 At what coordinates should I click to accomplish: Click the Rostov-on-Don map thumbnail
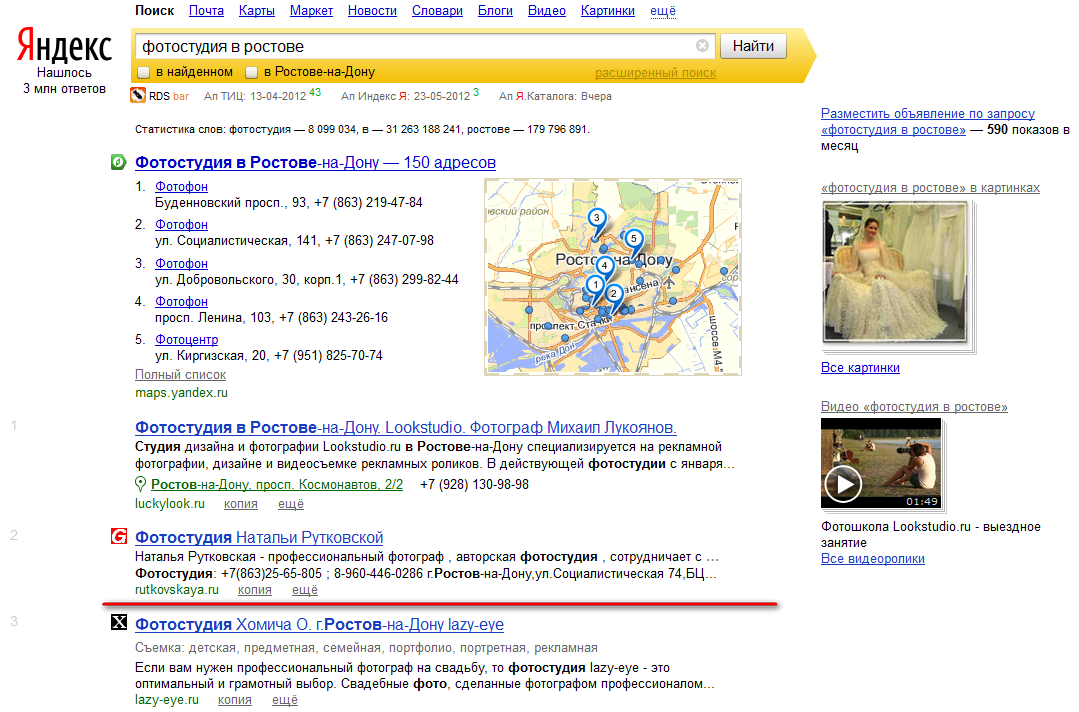(613, 277)
